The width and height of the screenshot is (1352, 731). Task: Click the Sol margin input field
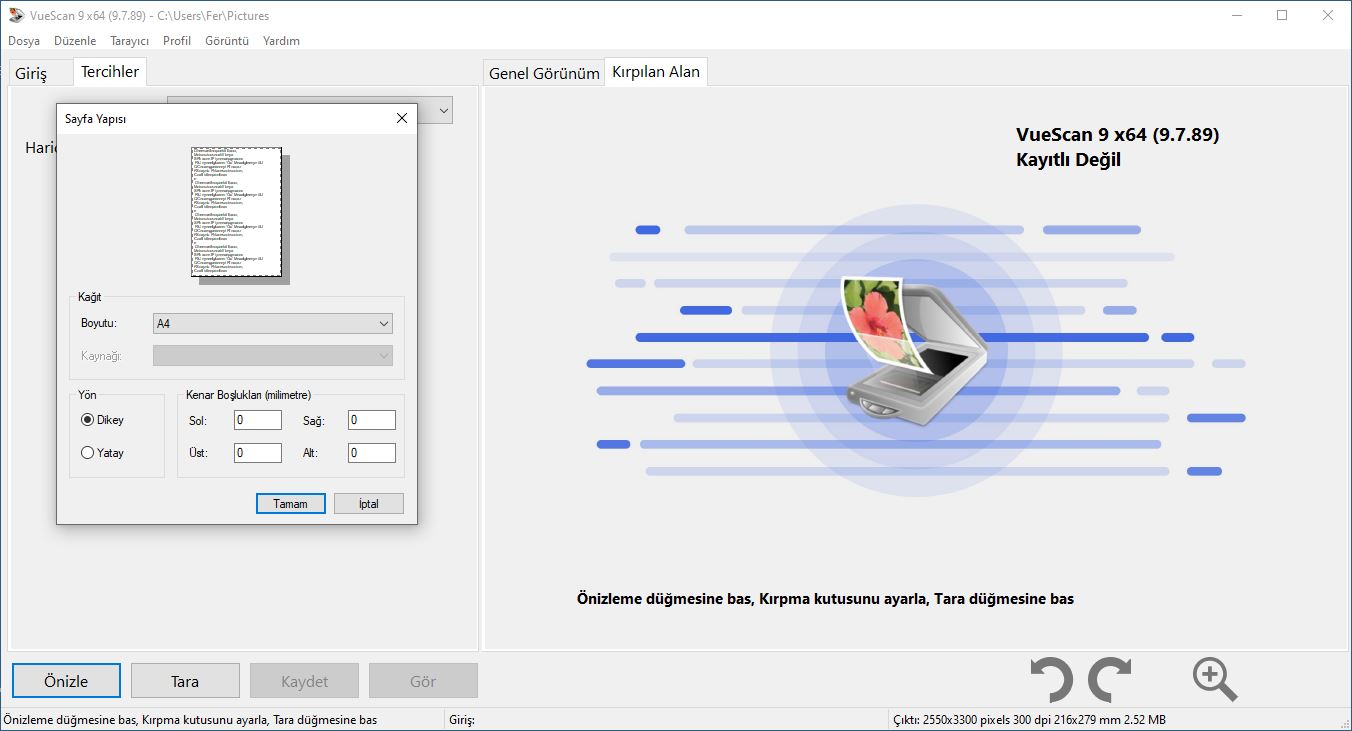tap(258, 421)
